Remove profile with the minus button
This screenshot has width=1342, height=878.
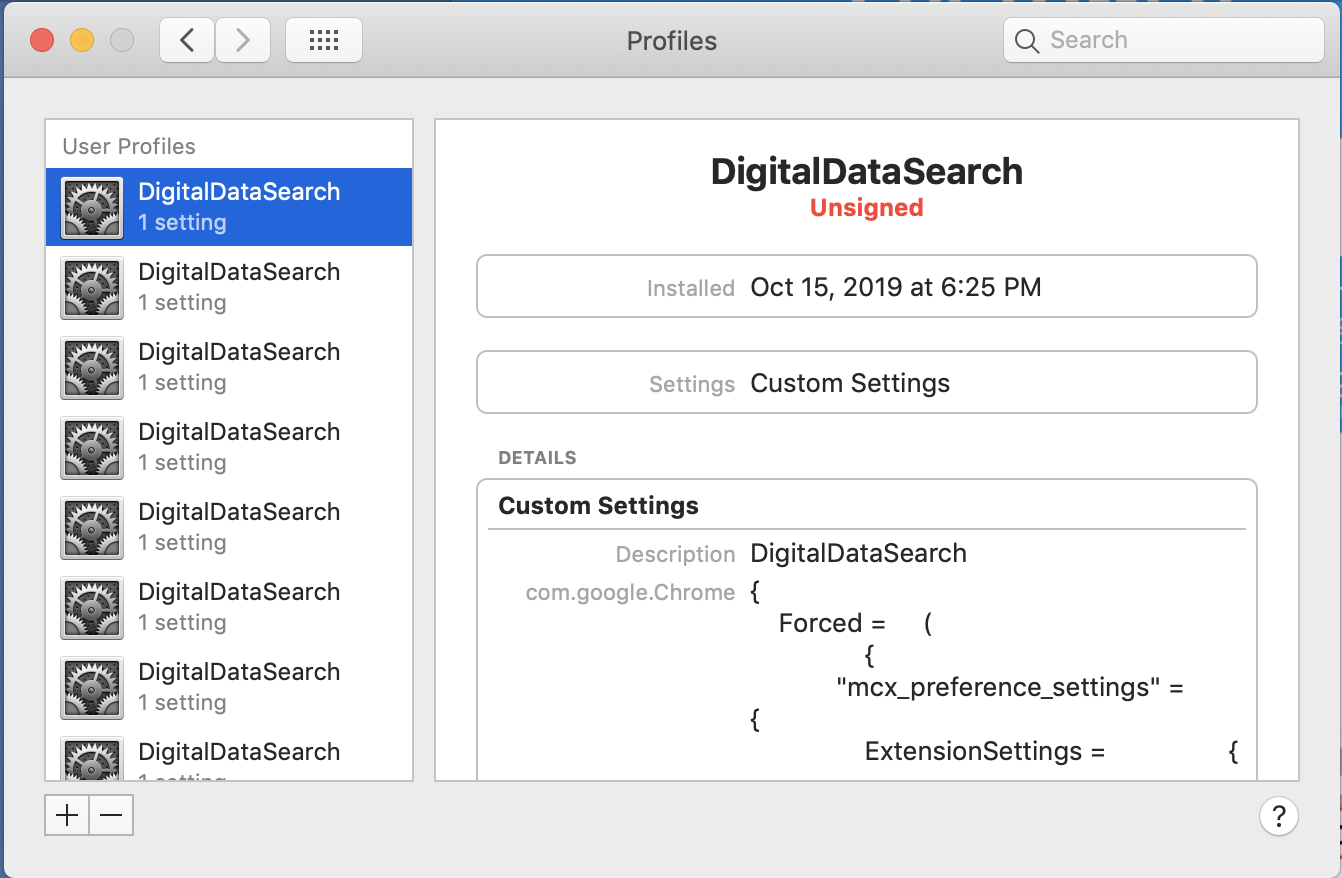click(111, 816)
